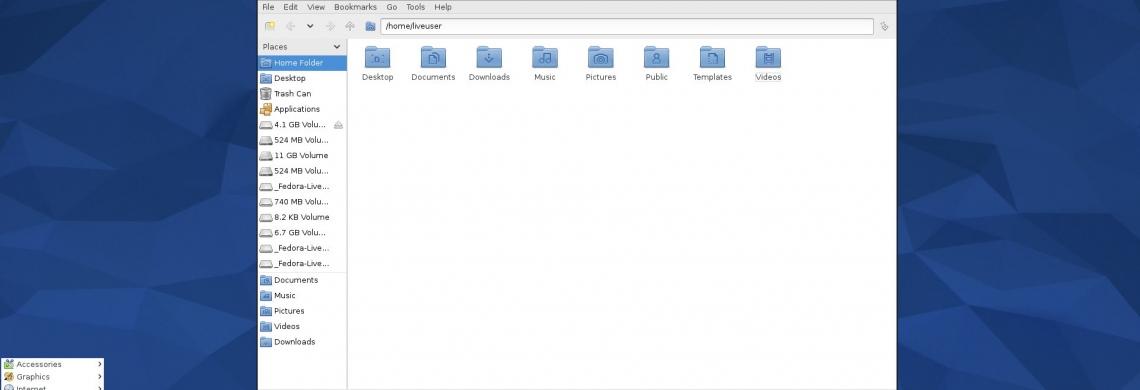Open Documents bookmark in Places sidebar

(302, 280)
